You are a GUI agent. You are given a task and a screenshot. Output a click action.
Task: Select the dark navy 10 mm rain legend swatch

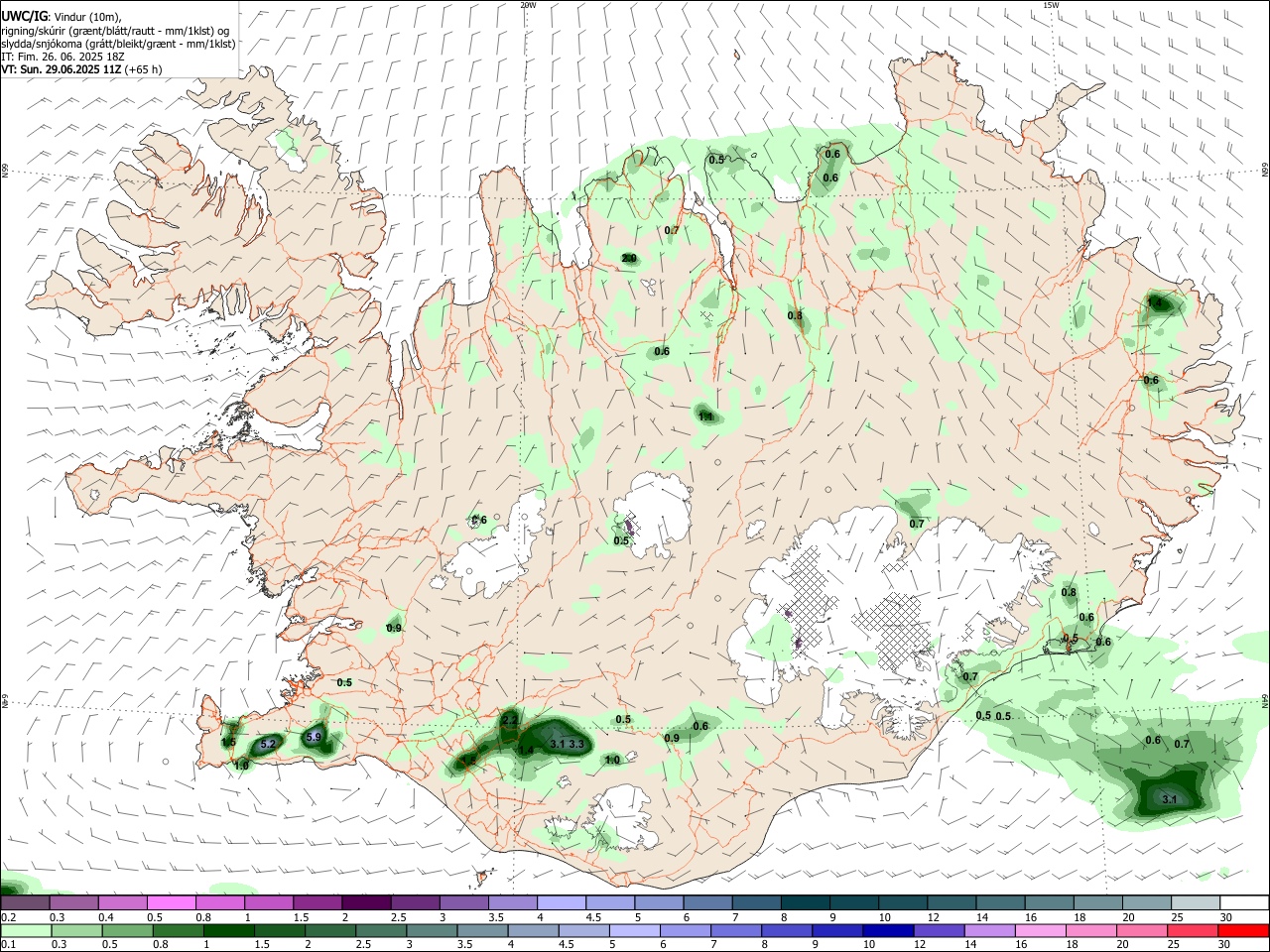tap(886, 930)
